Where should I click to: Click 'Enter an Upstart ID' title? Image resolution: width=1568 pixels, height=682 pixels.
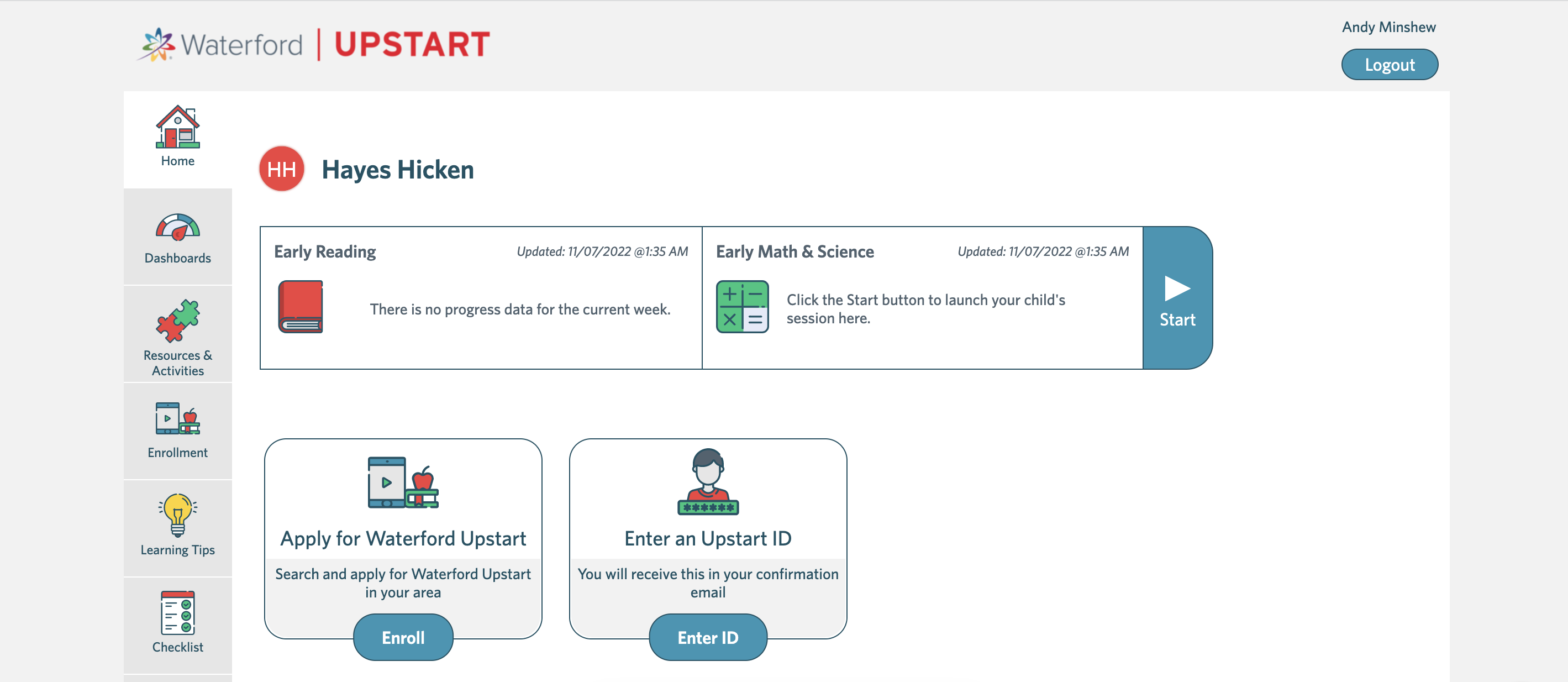pyautogui.click(x=708, y=538)
